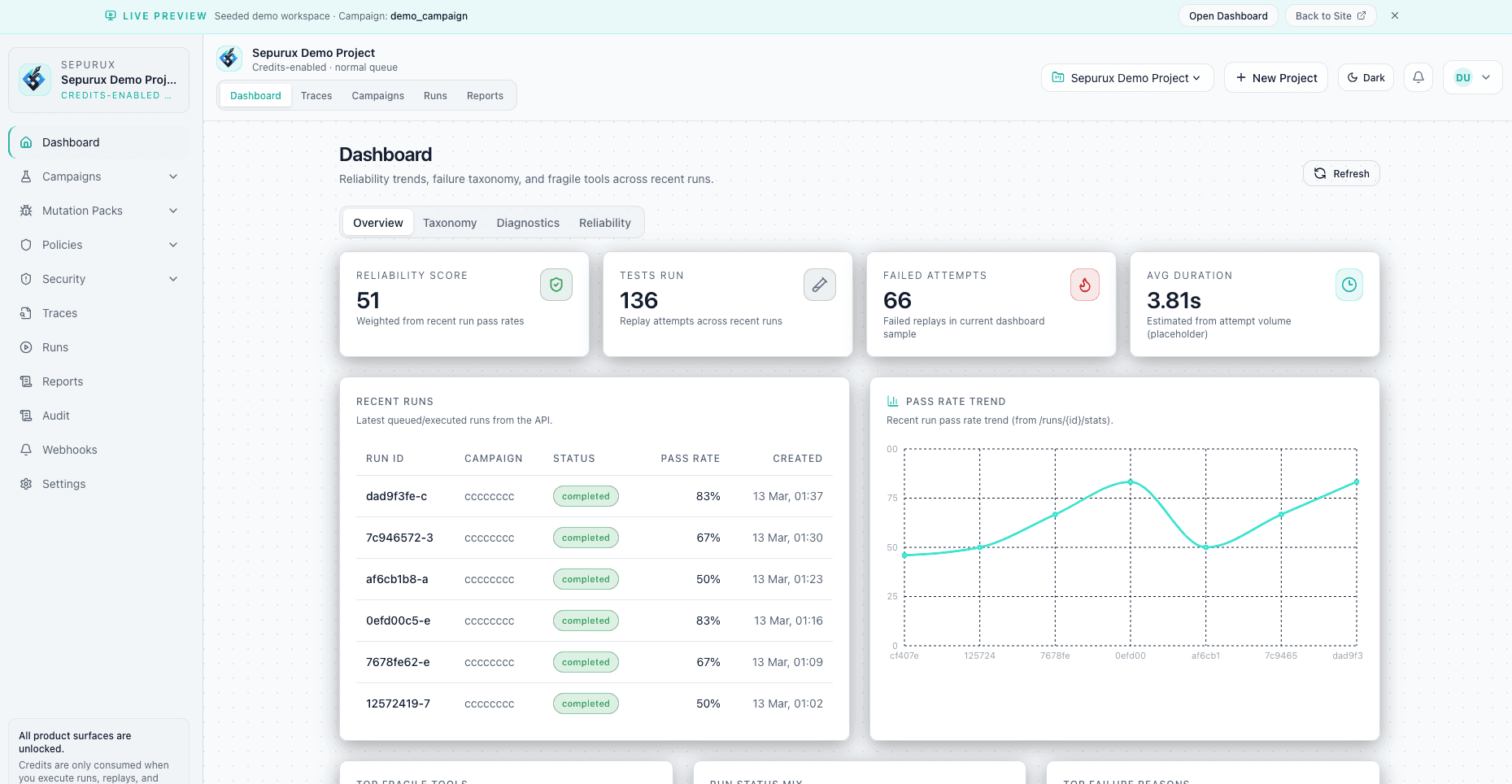Select the Traces sidebar icon
This screenshot has height=784, width=1512.
[x=26, y=313]
